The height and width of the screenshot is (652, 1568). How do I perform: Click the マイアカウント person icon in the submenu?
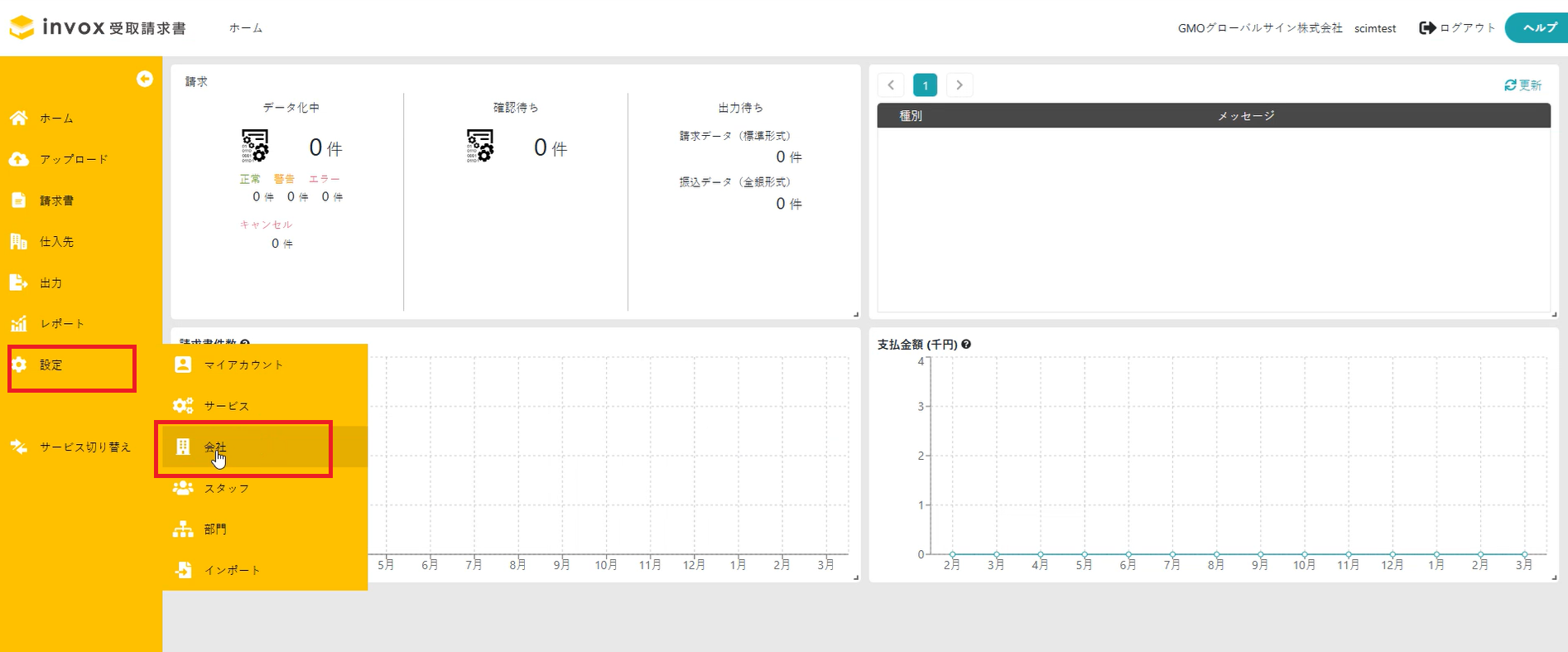pos(183,365)
